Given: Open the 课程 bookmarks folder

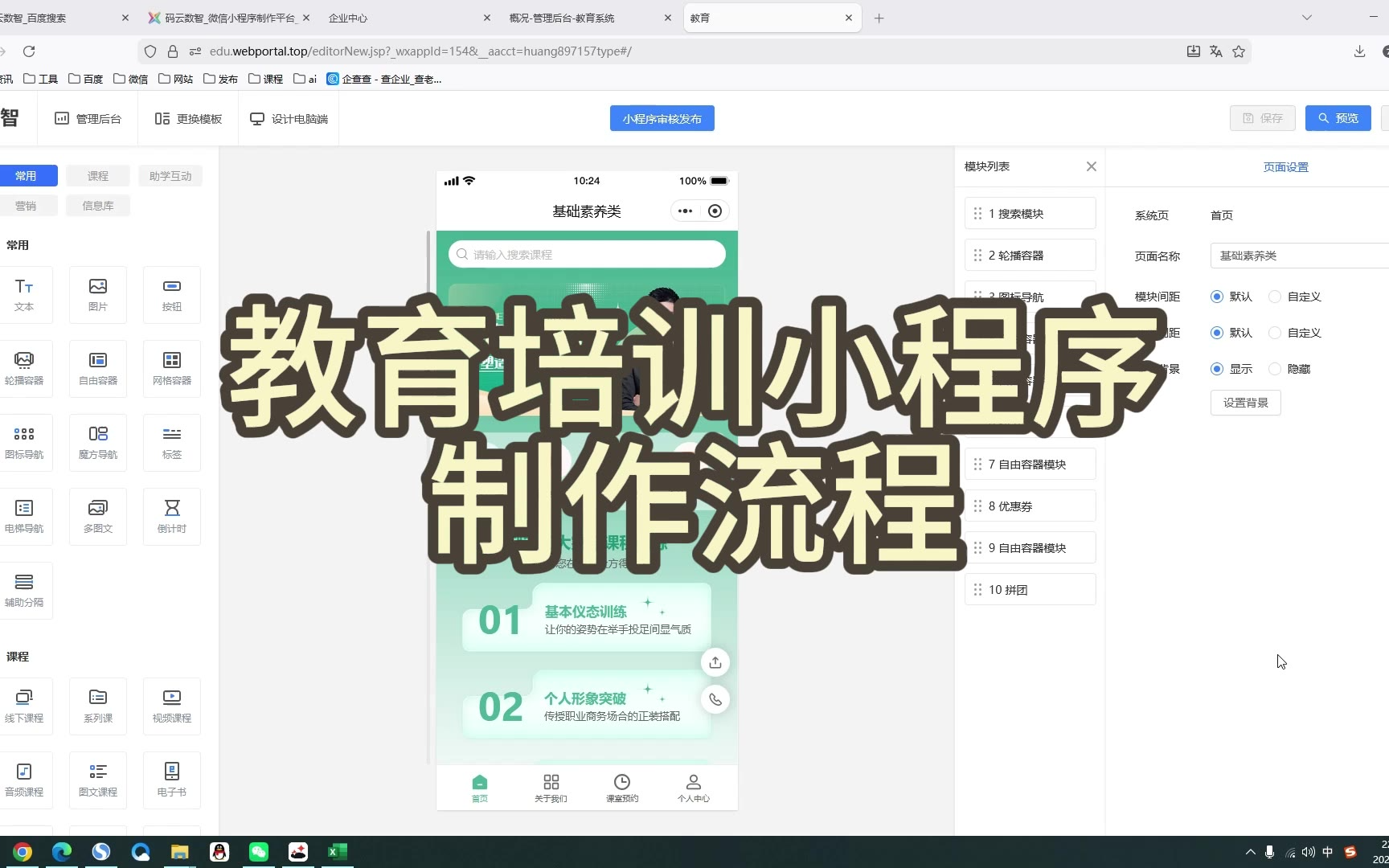Looking at the screenshot, I should (265, 79).
